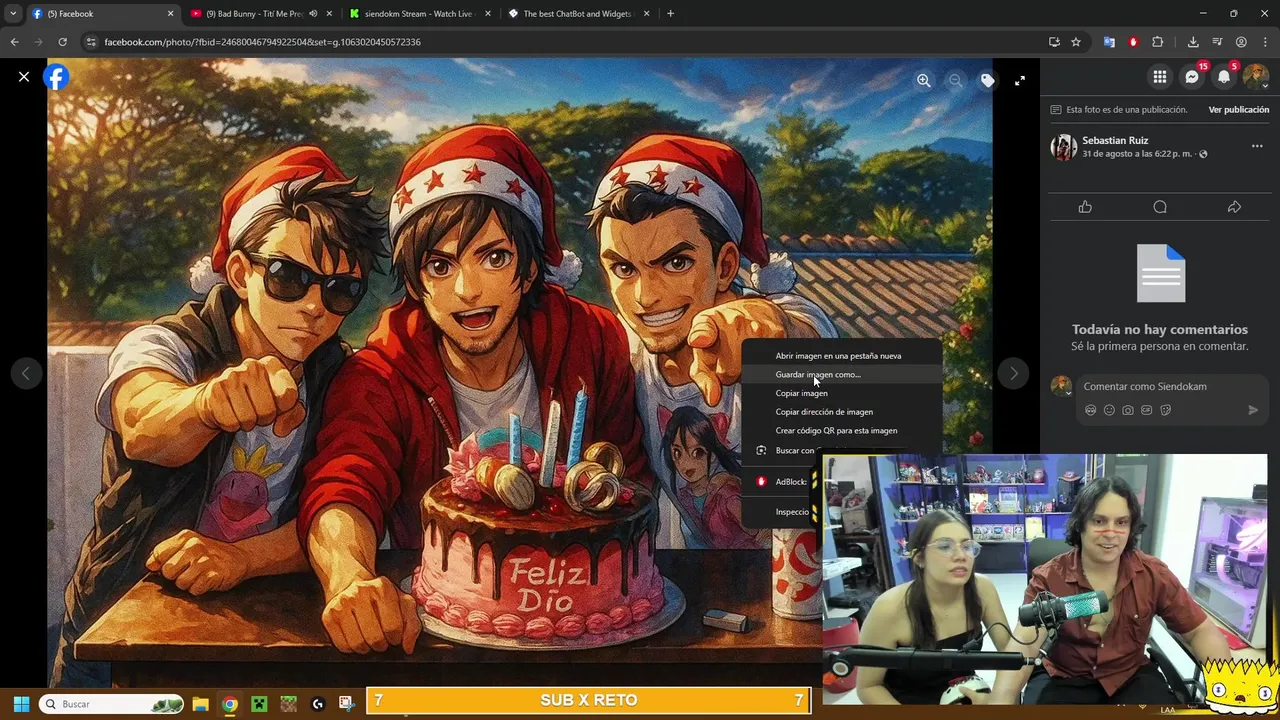This screenshot has width=1280, height=720.
Task: Send the comment with arrow icon
Action: coord(1253,410)
